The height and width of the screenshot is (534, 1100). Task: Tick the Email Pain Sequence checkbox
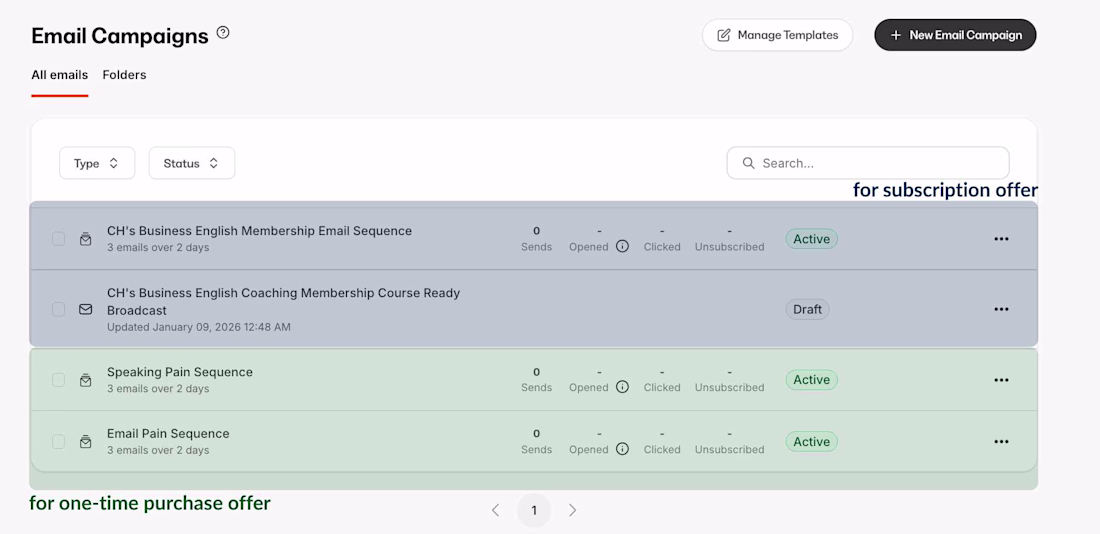click(59, 442)
